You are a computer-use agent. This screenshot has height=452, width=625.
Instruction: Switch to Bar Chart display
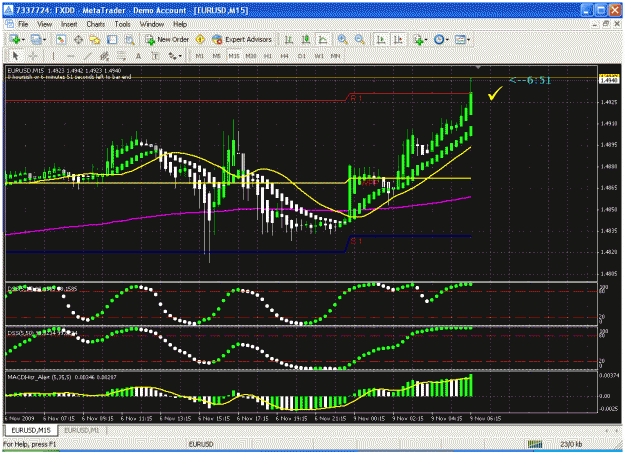(x=289, y=39)
